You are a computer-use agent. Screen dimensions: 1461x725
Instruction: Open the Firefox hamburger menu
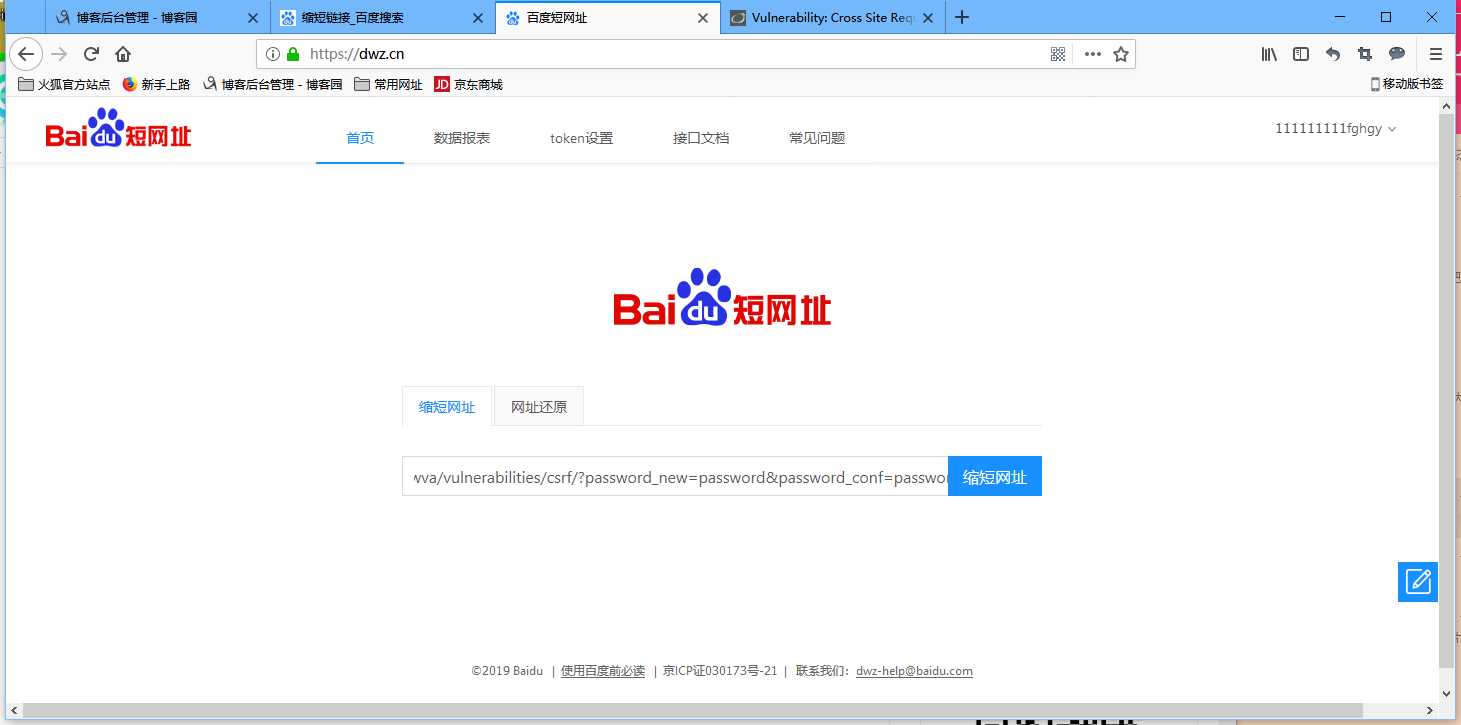1436,54
